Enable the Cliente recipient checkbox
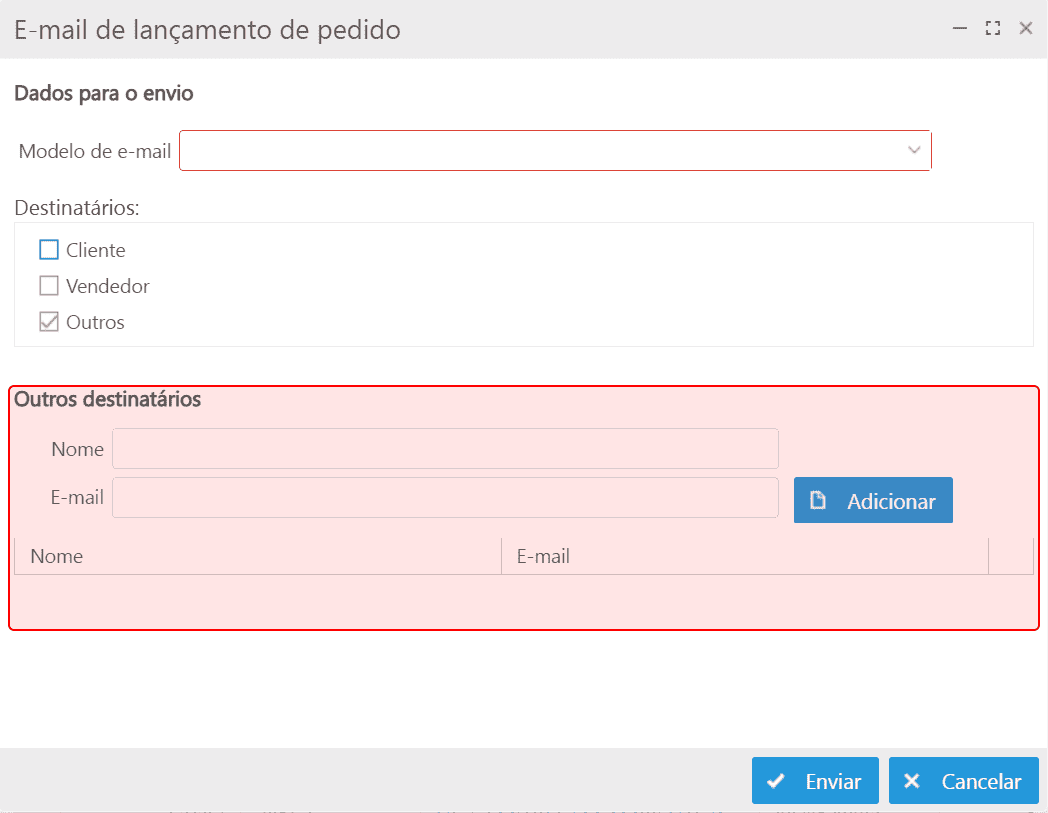The width and height of the screenshot is (1048, 813). click(49, 250)
